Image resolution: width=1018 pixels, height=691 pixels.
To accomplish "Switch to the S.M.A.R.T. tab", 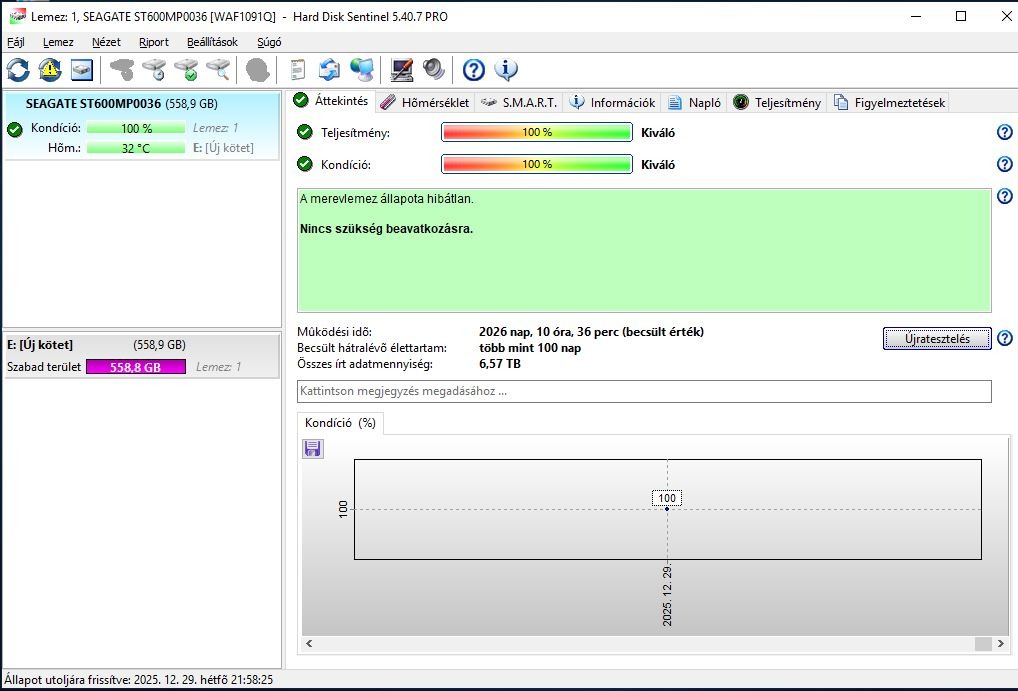I will (519, 103).
